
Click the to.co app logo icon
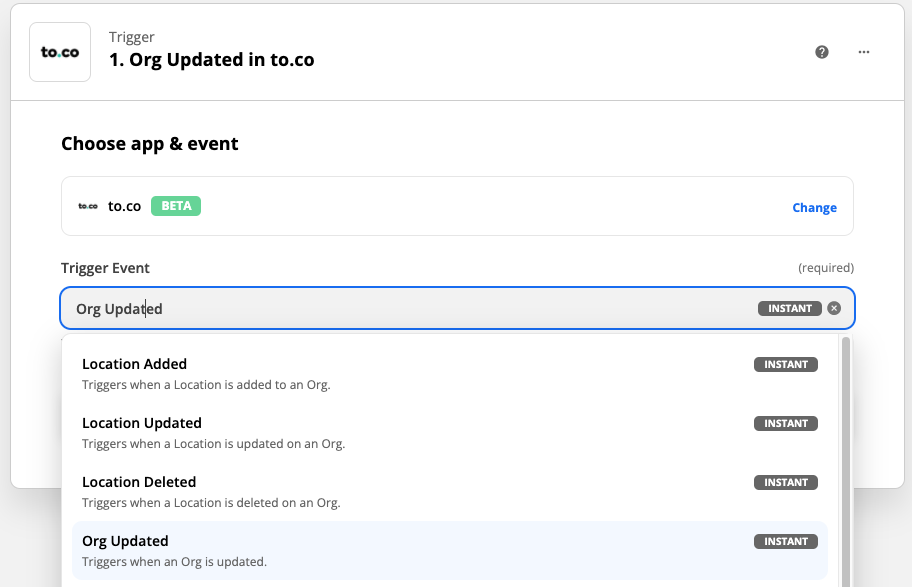point(59,51)
